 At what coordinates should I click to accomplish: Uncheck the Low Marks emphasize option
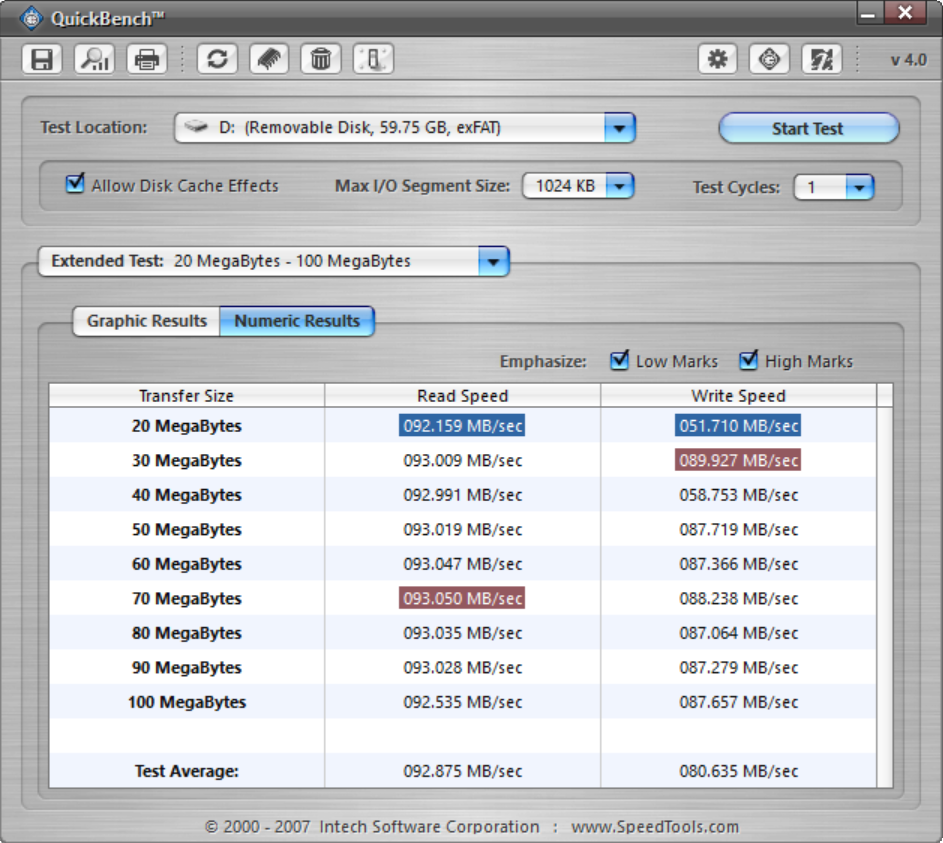[x=620, y=360]
